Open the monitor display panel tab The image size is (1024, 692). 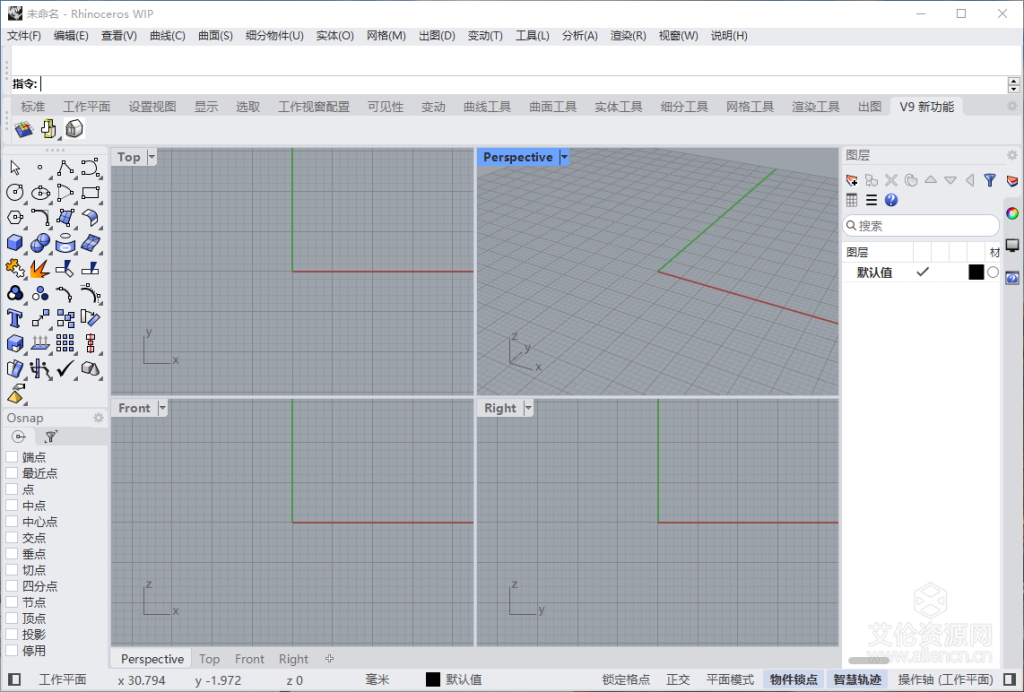(1012, 245)
